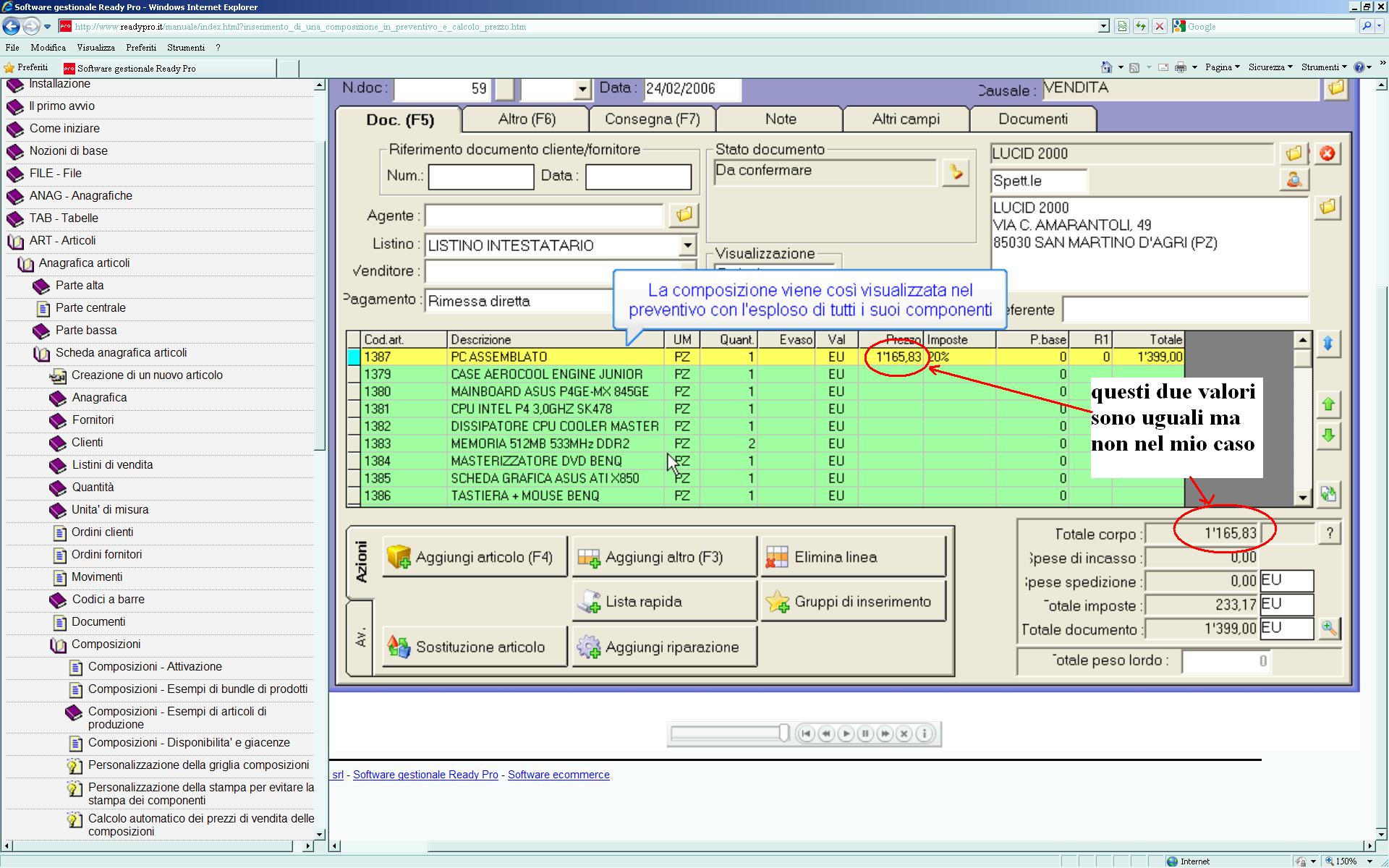Open Listini di vendita in sidebar
Screen dimensions: 1389x868
[112, 465]
